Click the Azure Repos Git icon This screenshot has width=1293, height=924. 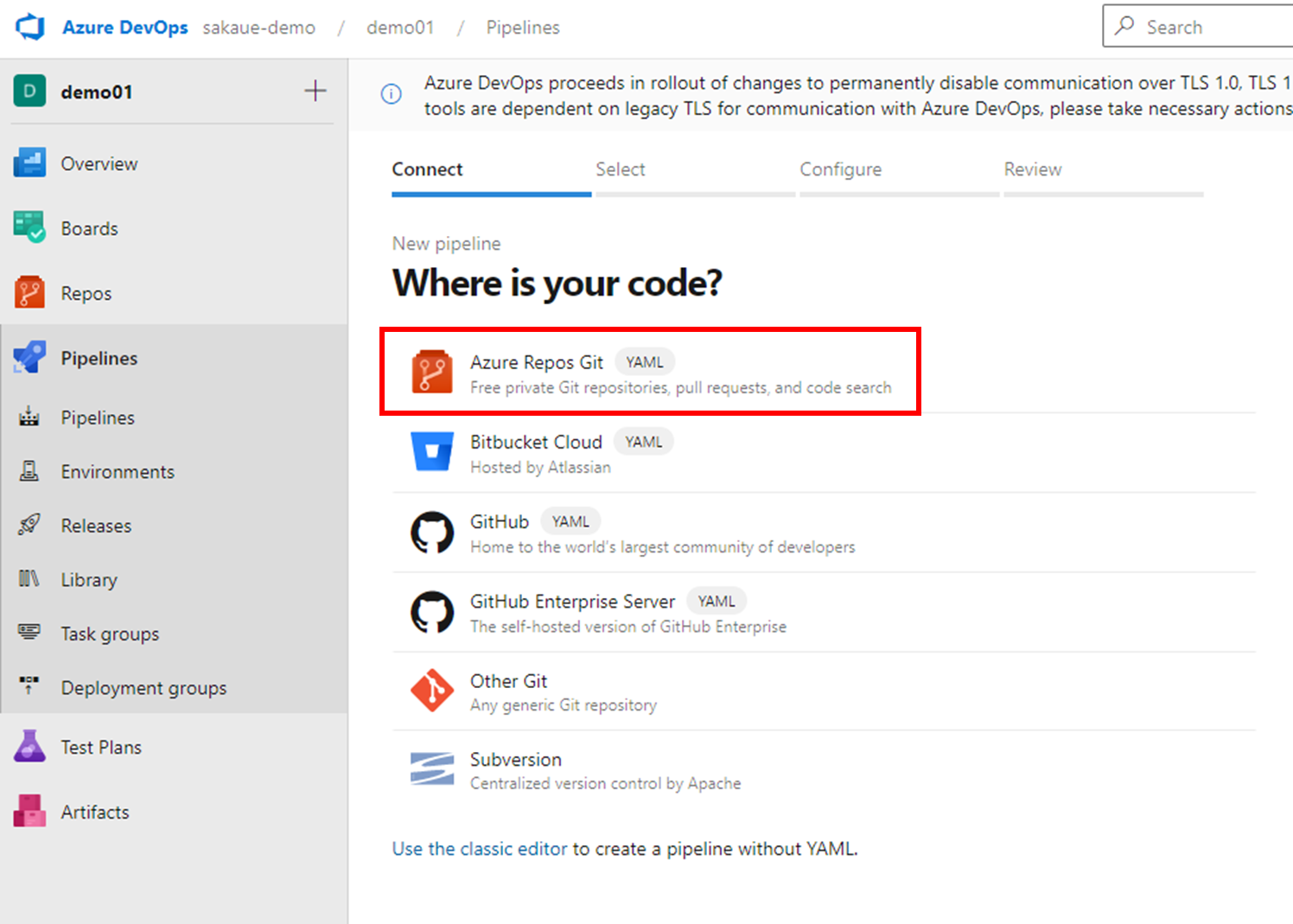432,372
